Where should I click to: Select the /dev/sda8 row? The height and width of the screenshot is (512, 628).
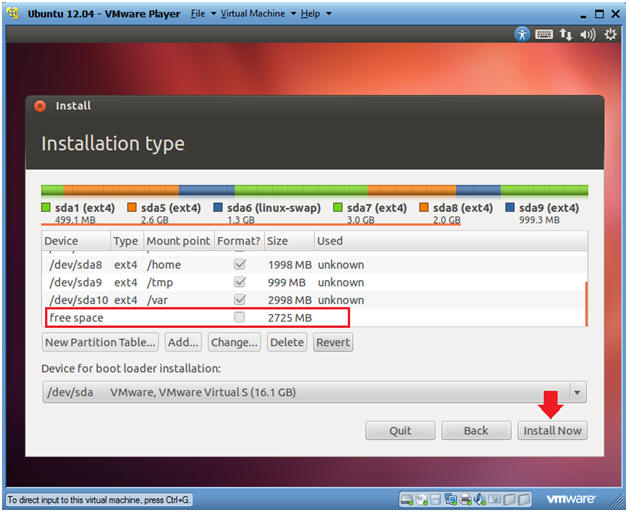click(314, 265)
